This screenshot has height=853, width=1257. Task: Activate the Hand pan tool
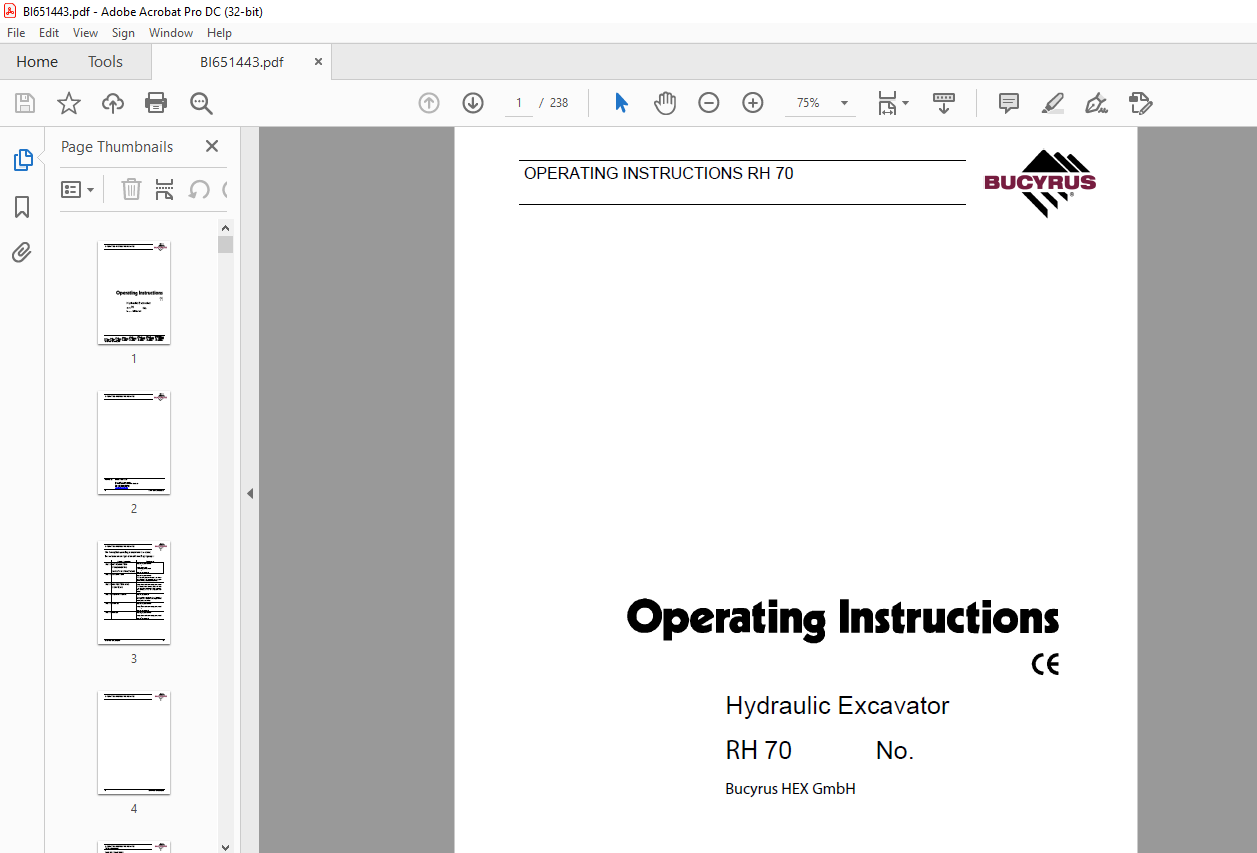(665, 103)
